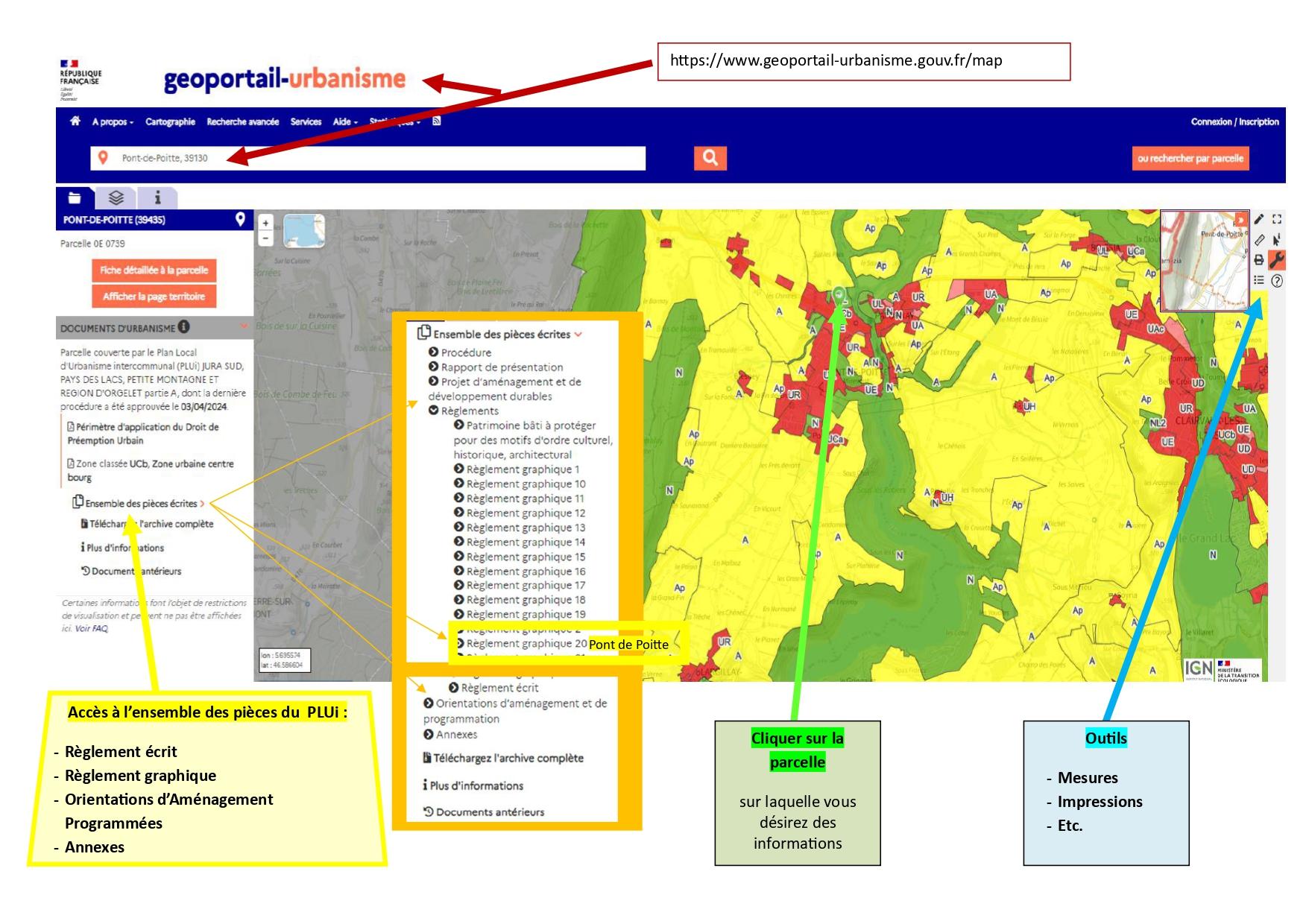This screenshot has width=1306, height=924.
Task: Collapse overview map with orange double chevron
Action: [x=1240, y=220]
